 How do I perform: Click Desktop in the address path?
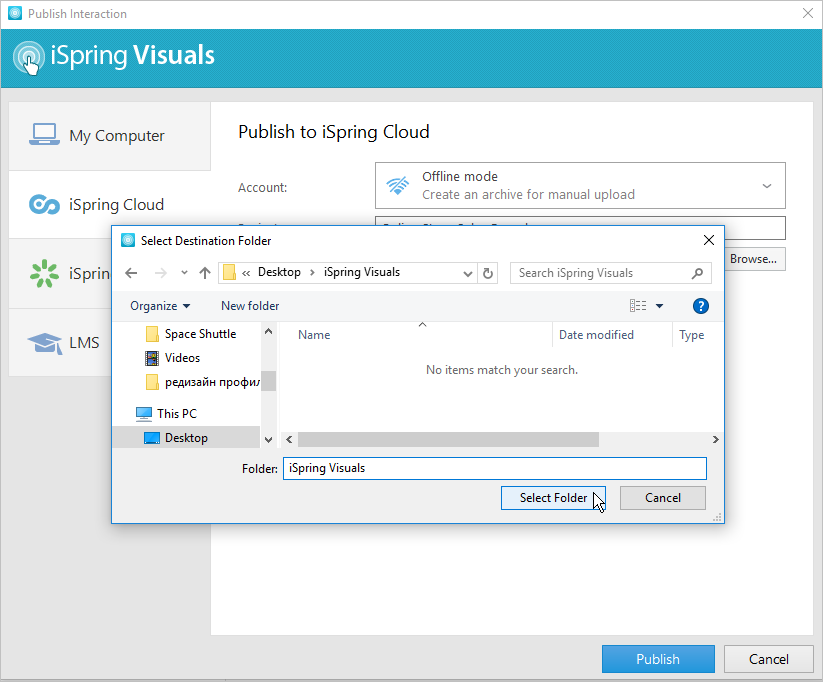(279, 272)
